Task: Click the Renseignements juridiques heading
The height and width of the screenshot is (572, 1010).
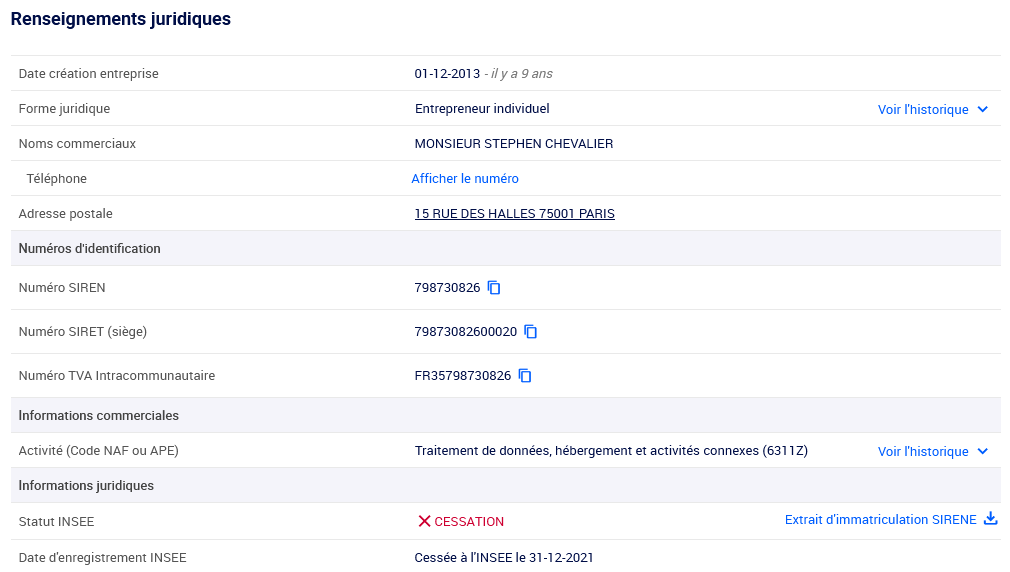Action: coord(121,19)
